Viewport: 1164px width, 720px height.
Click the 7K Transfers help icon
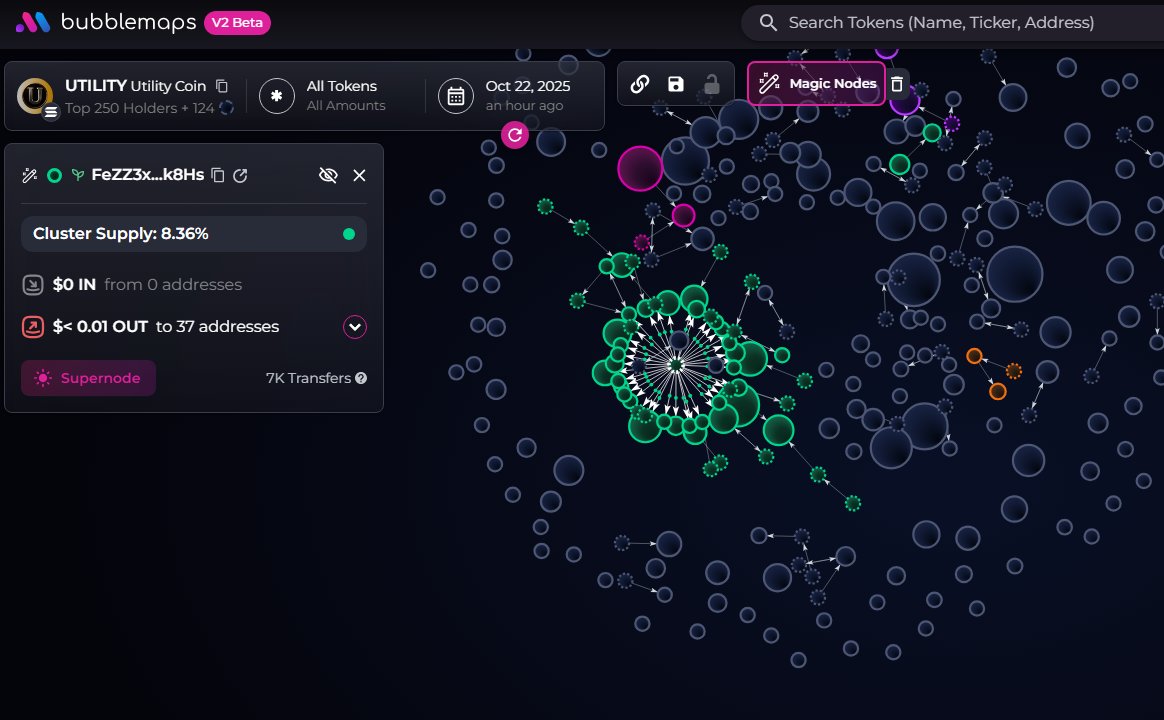361,378
